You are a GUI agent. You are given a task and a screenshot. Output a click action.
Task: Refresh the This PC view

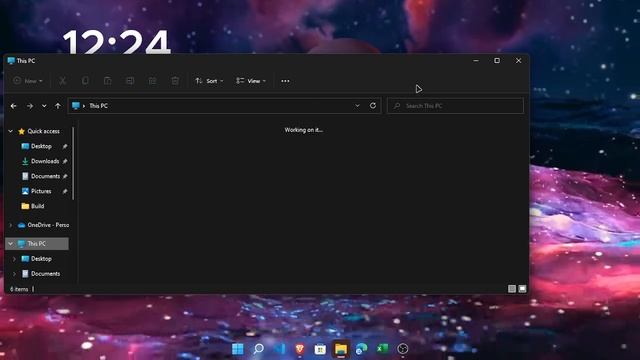point(373,105)
